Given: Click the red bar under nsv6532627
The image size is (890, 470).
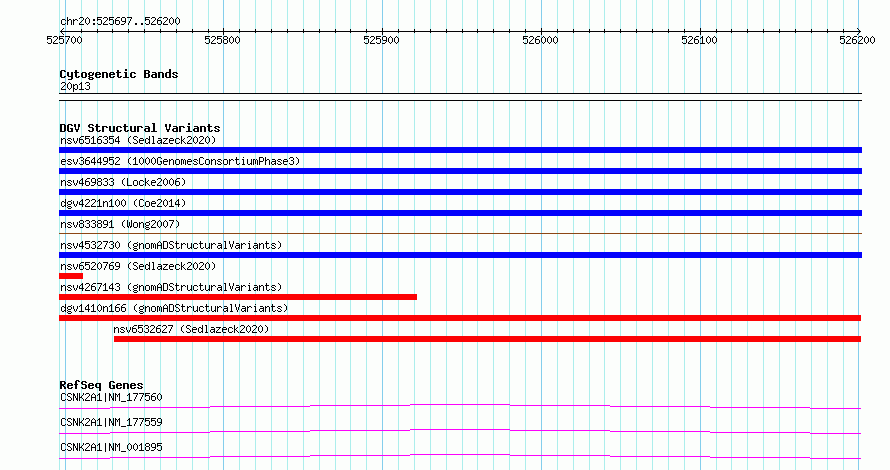Looking at the screenshot, I should tap(488, 339).
